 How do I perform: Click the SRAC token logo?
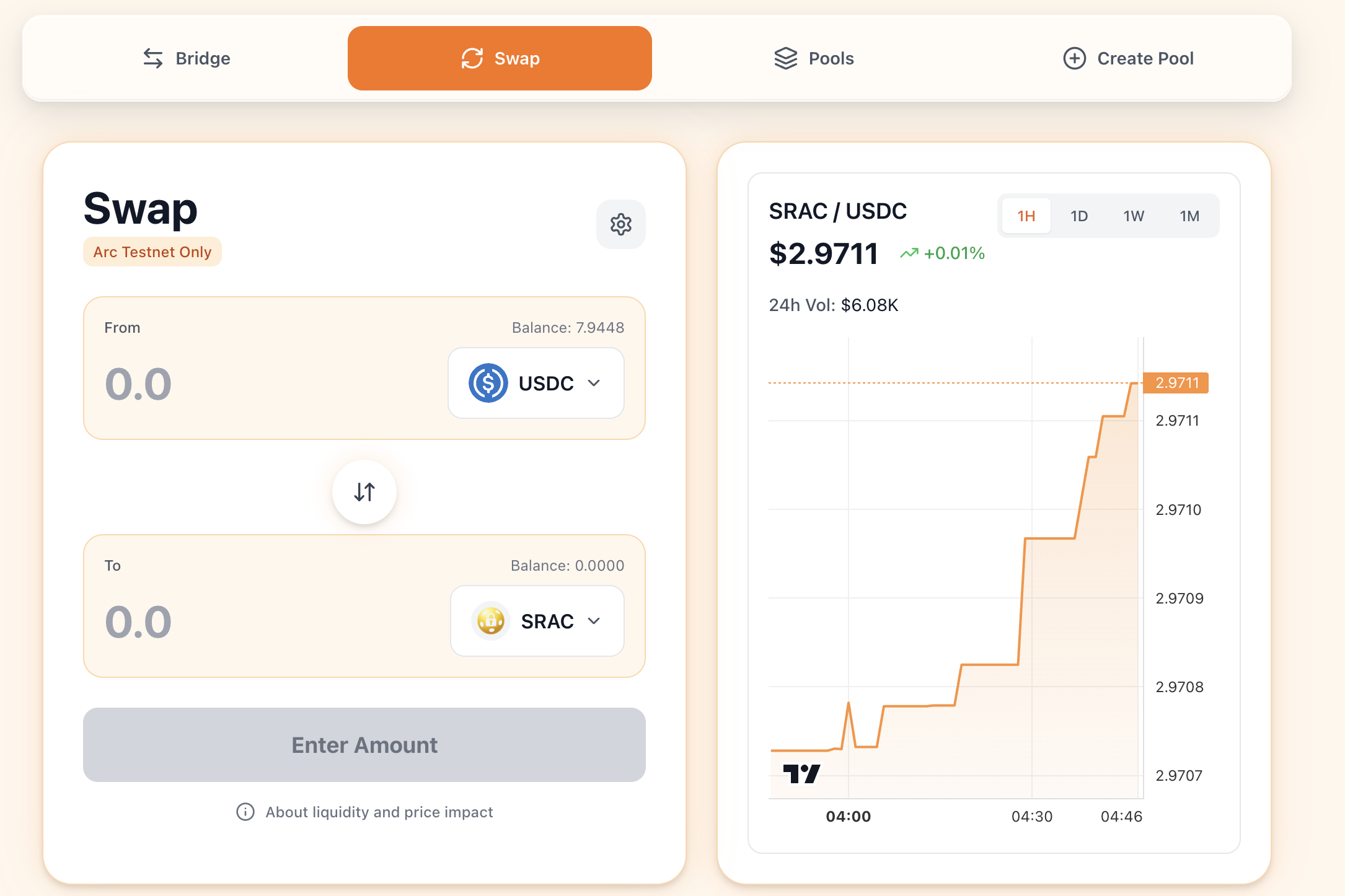click(491, 621)
